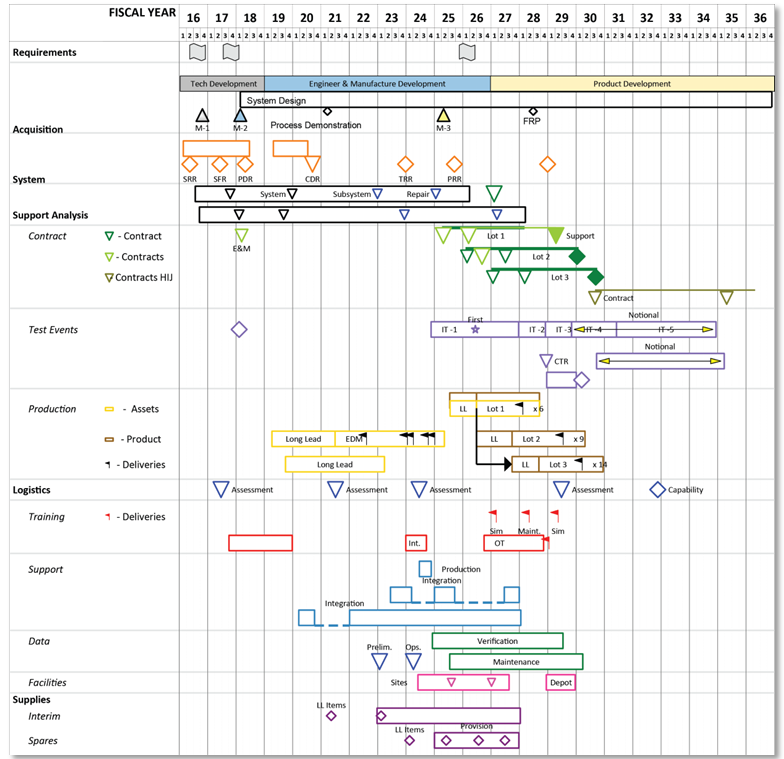The height and width of the screenshot is (759, 784).
Task: Click the M-1 milestone triangle
Action: 202,116
